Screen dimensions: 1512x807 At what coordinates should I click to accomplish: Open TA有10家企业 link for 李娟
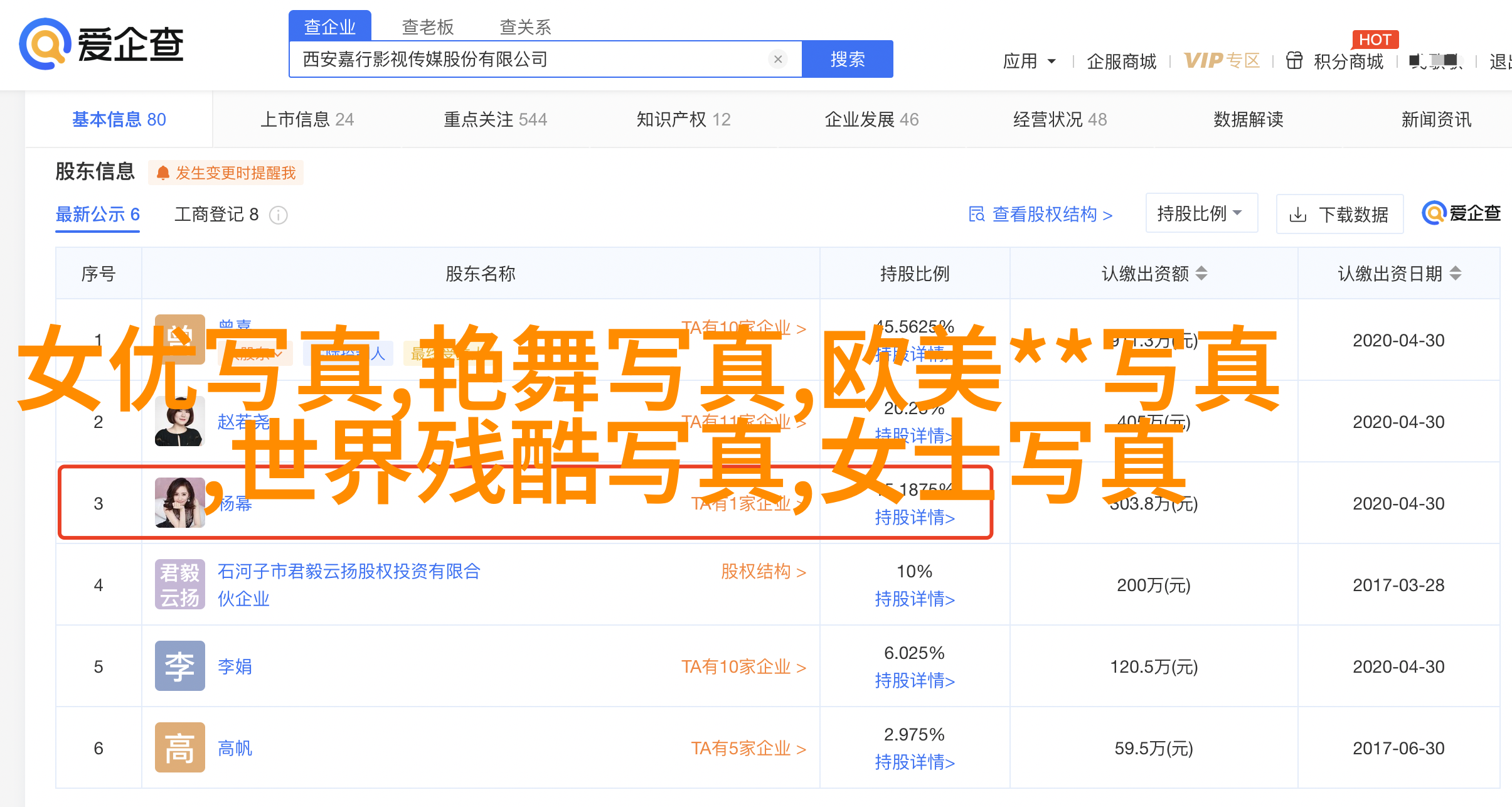(x=744, y=666)
